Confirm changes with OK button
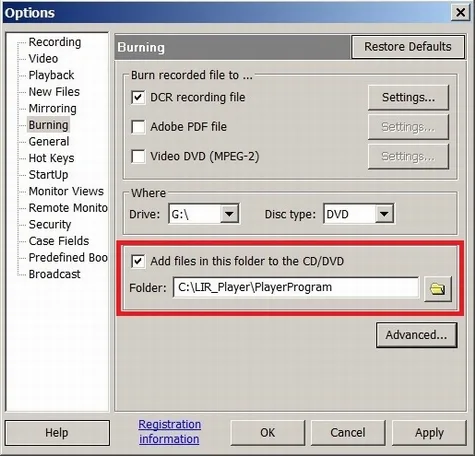475x456 pixels. click(x=268, y=433)
